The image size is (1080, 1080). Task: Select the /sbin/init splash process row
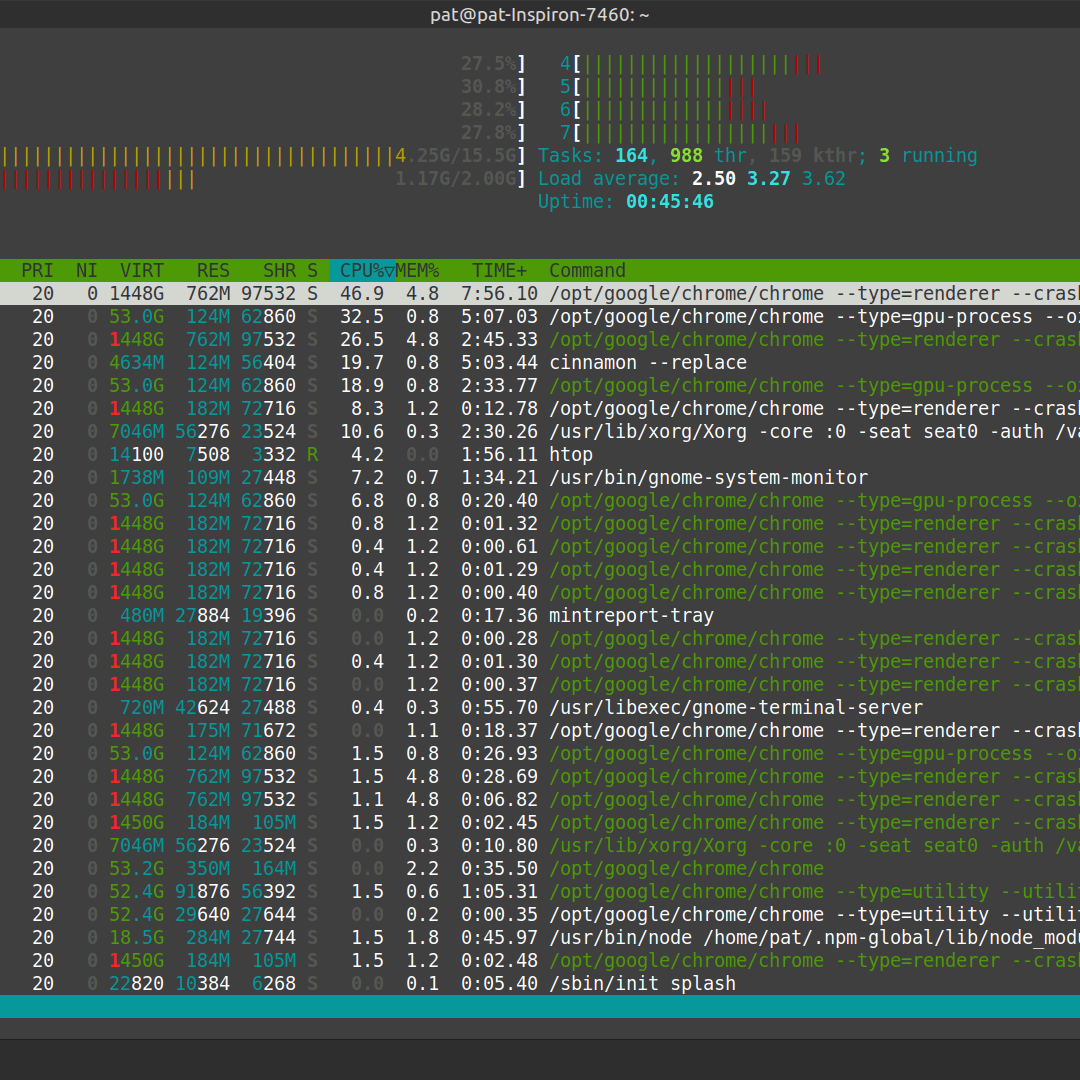540,984
